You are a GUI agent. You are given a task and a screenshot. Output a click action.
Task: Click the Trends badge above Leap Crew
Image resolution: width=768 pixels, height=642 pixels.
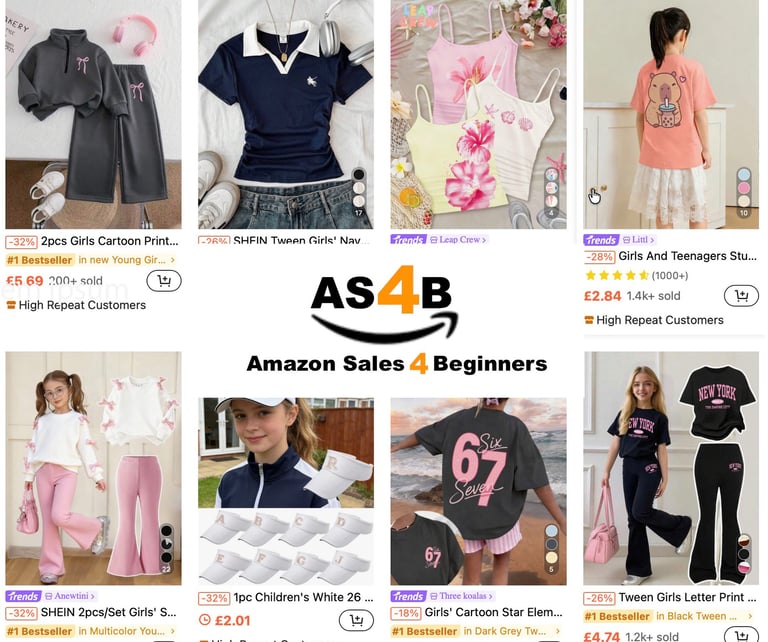point(408,240)
